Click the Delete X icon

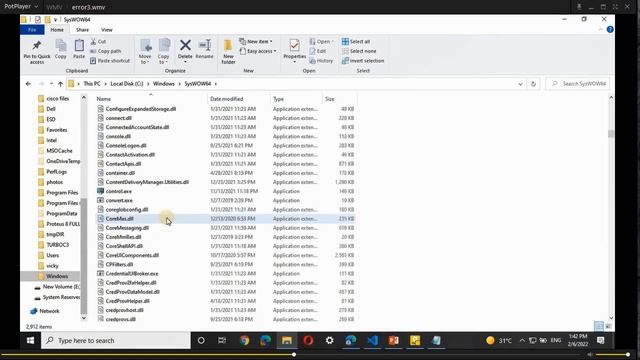click(x=185, y=45)
